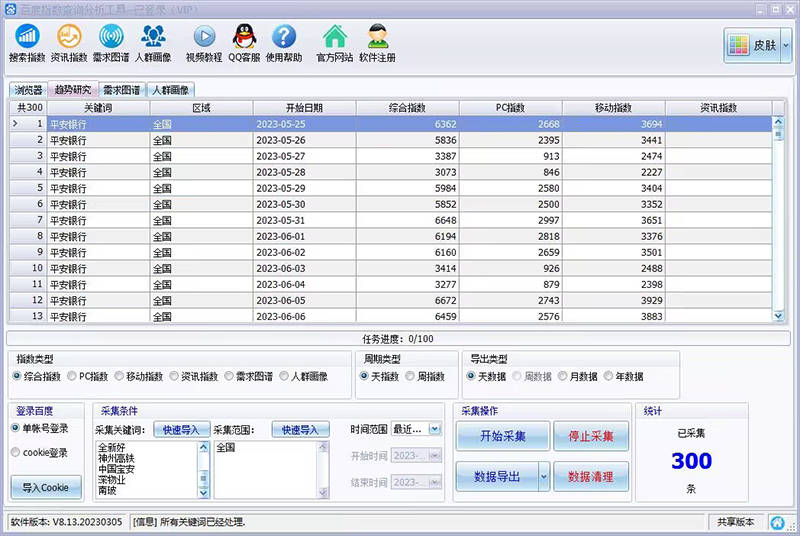Image resolution: width=800 pixels, height=536 pixels.
Task: Click the 数据导出 export button
Action: (497, 477)
